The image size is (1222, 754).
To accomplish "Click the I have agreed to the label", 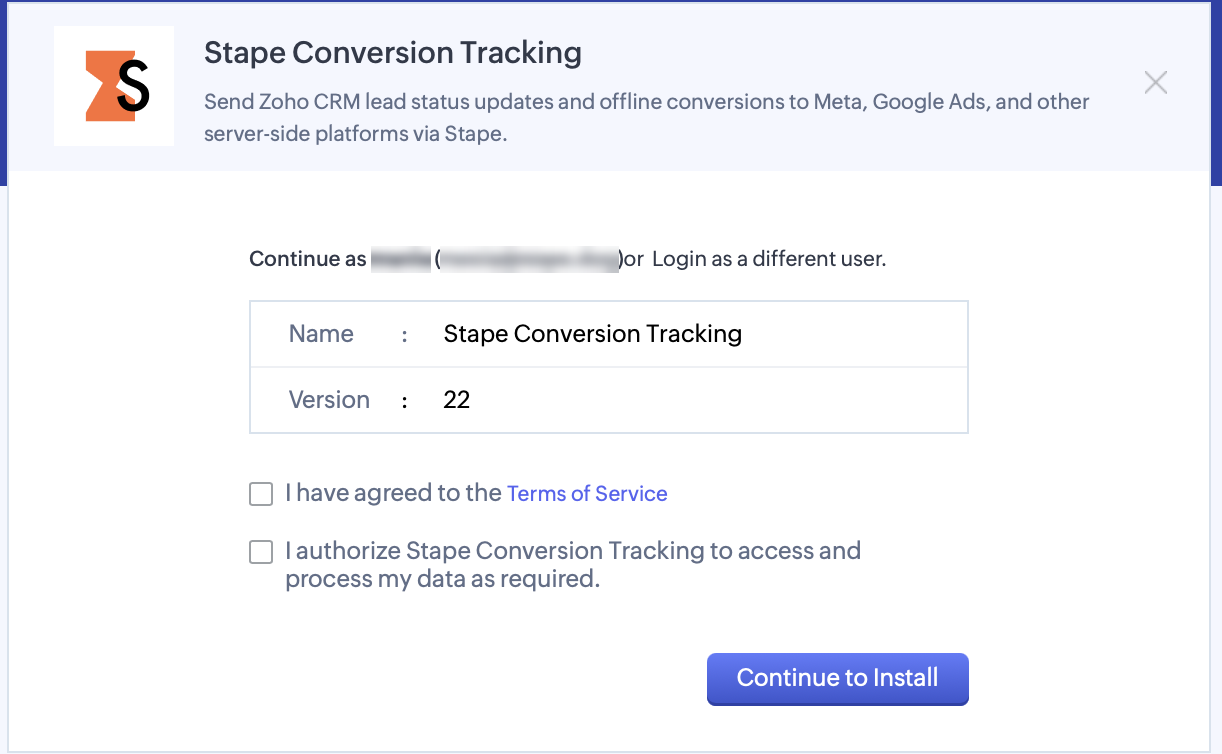I will pyautogui.click(x=393, y=493).
